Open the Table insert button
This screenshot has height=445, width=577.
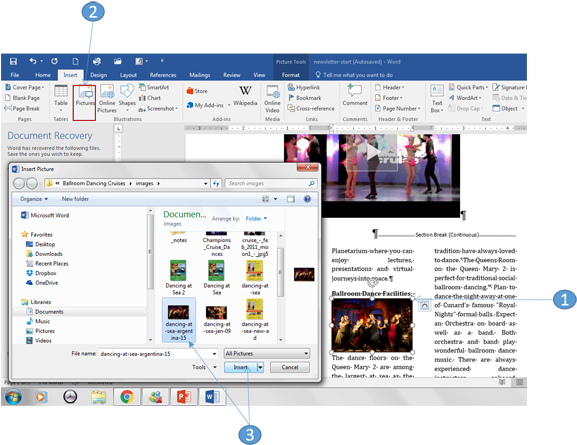coord(61,98)
